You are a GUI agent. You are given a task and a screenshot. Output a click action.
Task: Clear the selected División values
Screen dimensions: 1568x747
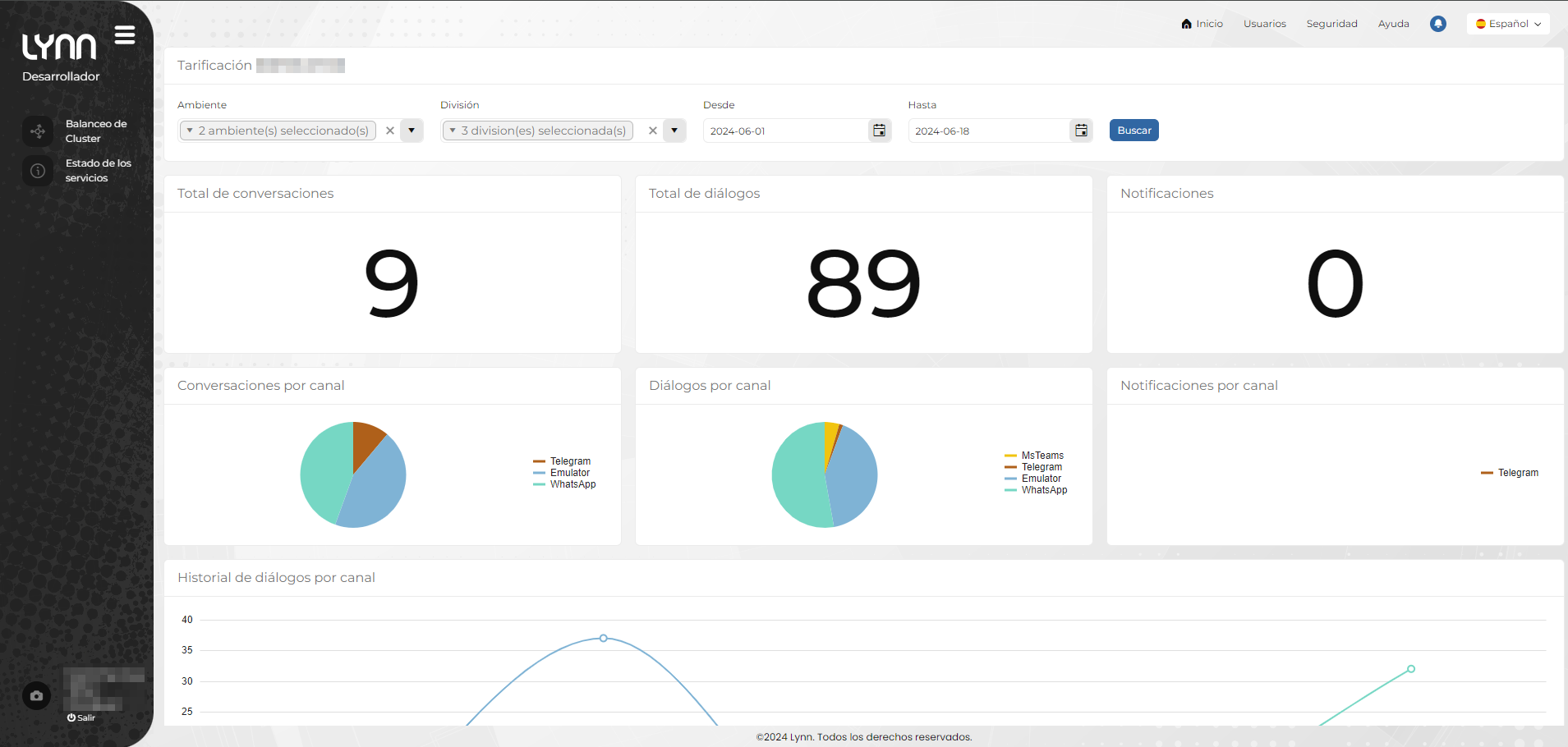click(x=653, y=131)
